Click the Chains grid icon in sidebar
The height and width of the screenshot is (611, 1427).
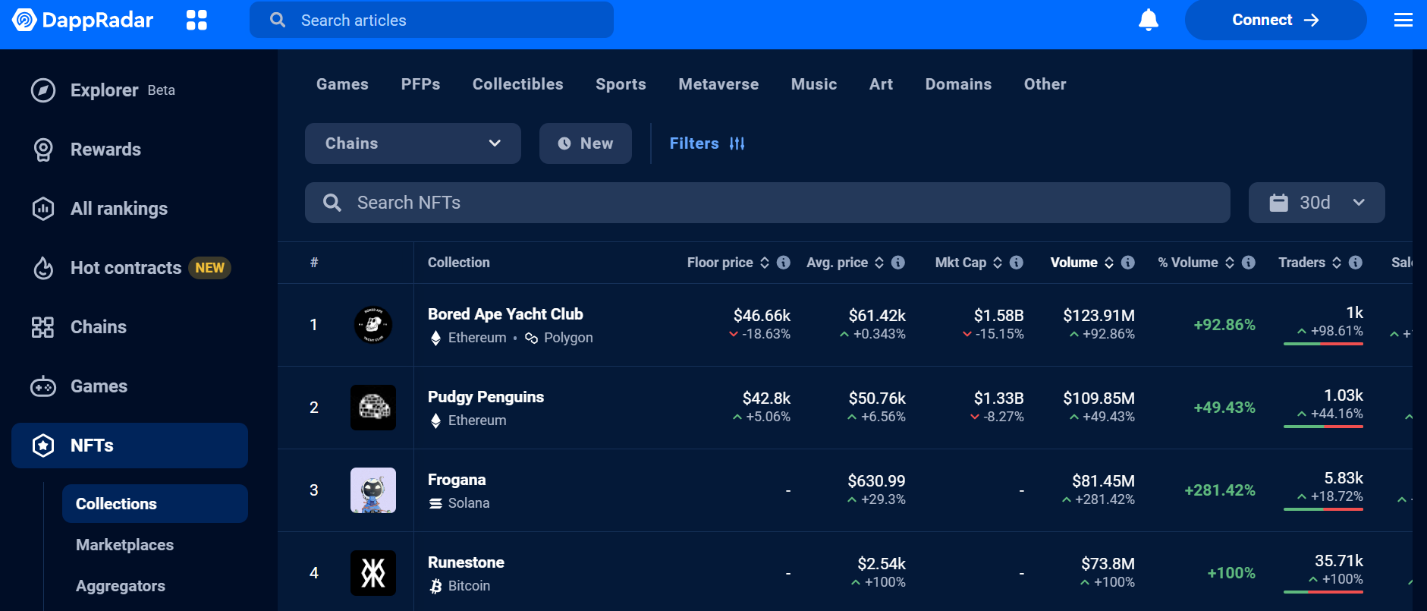43,327
